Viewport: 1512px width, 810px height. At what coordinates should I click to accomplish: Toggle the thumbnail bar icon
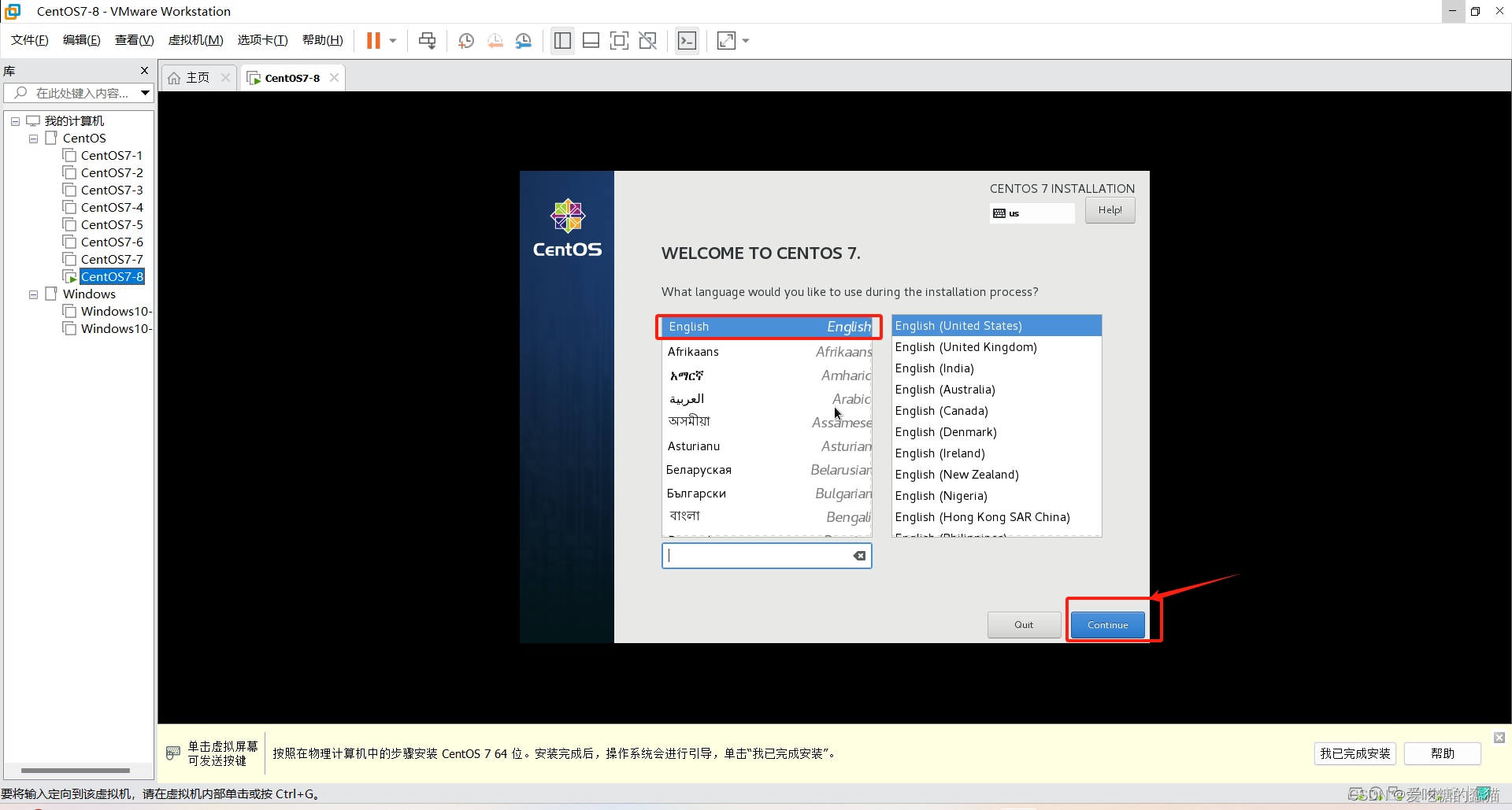591,41
